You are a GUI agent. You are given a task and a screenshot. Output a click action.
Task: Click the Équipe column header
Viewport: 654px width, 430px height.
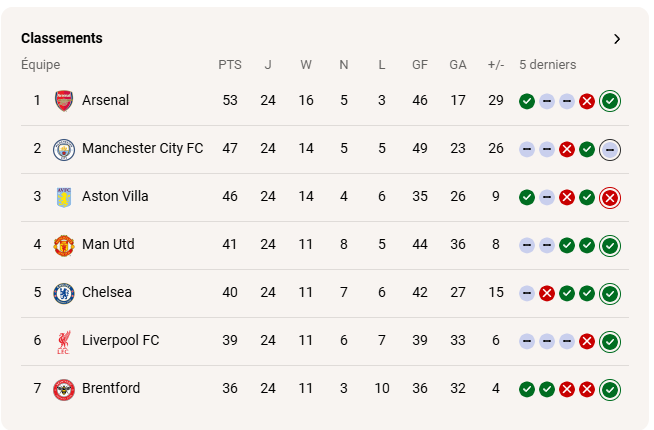pyautogui.click(x=40, y=65)
